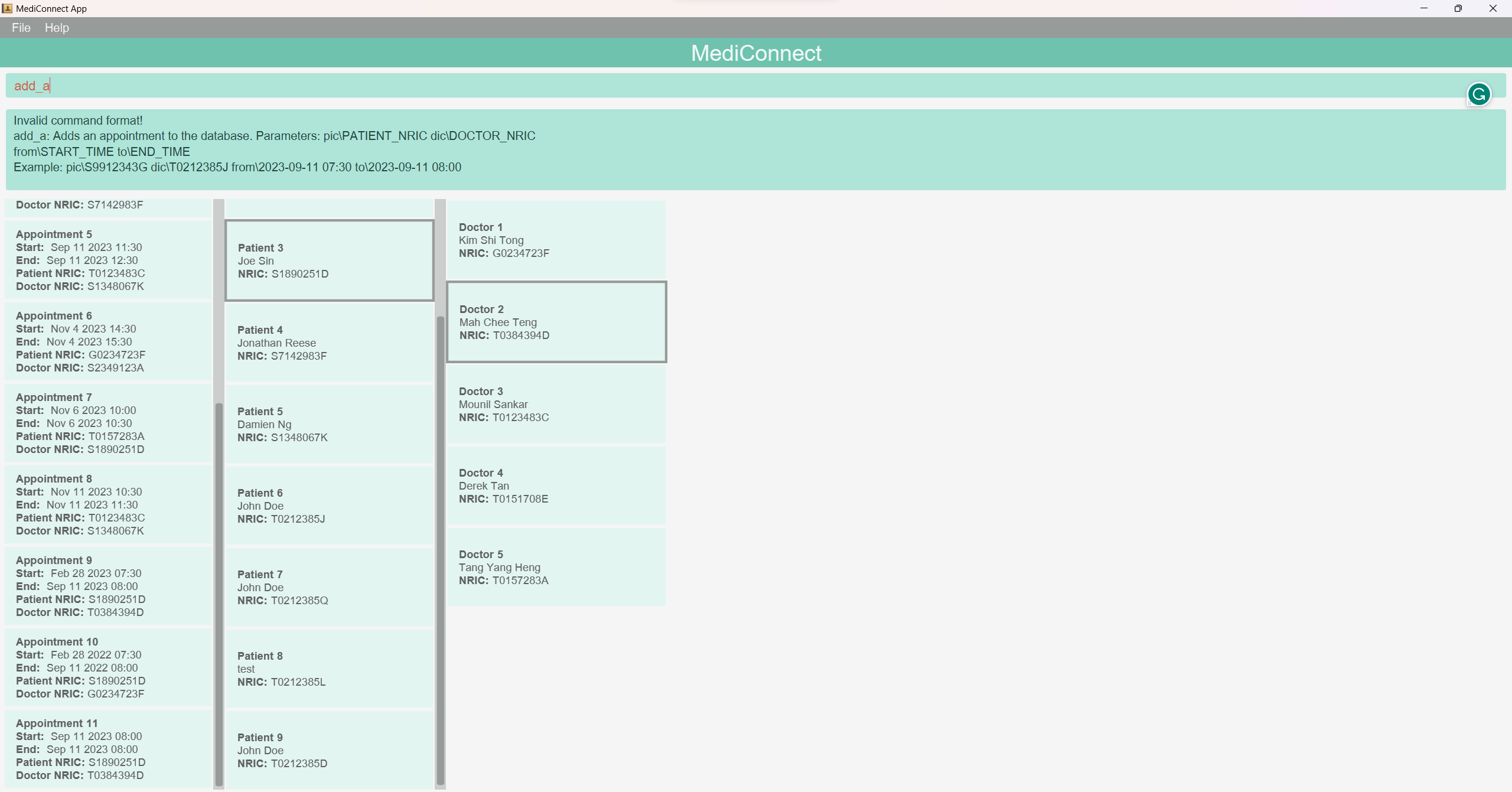
Task: Click the MediConnect app icon in title bar
Action: [x=7, y=8]
